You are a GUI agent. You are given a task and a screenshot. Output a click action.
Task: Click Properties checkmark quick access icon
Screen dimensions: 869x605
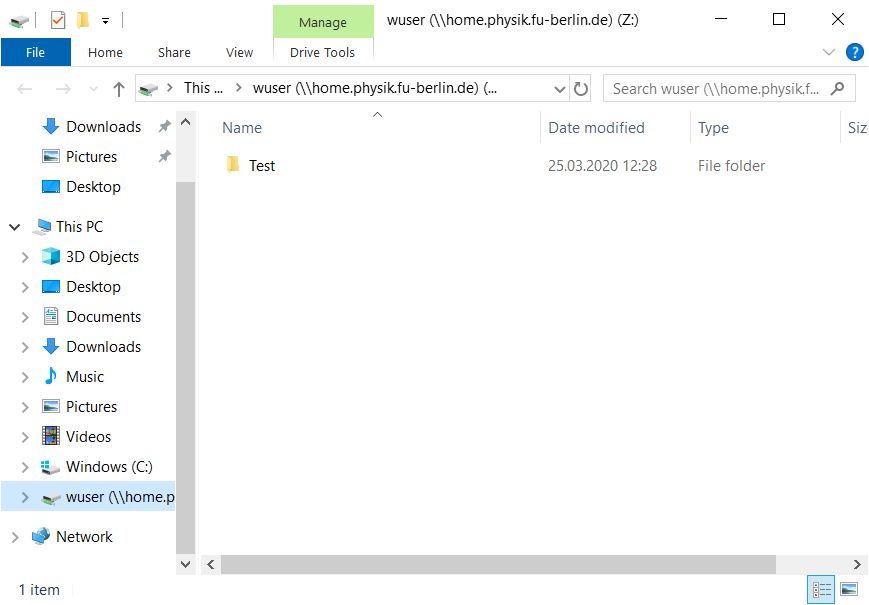pyautogui.click(x=58, y=20)
